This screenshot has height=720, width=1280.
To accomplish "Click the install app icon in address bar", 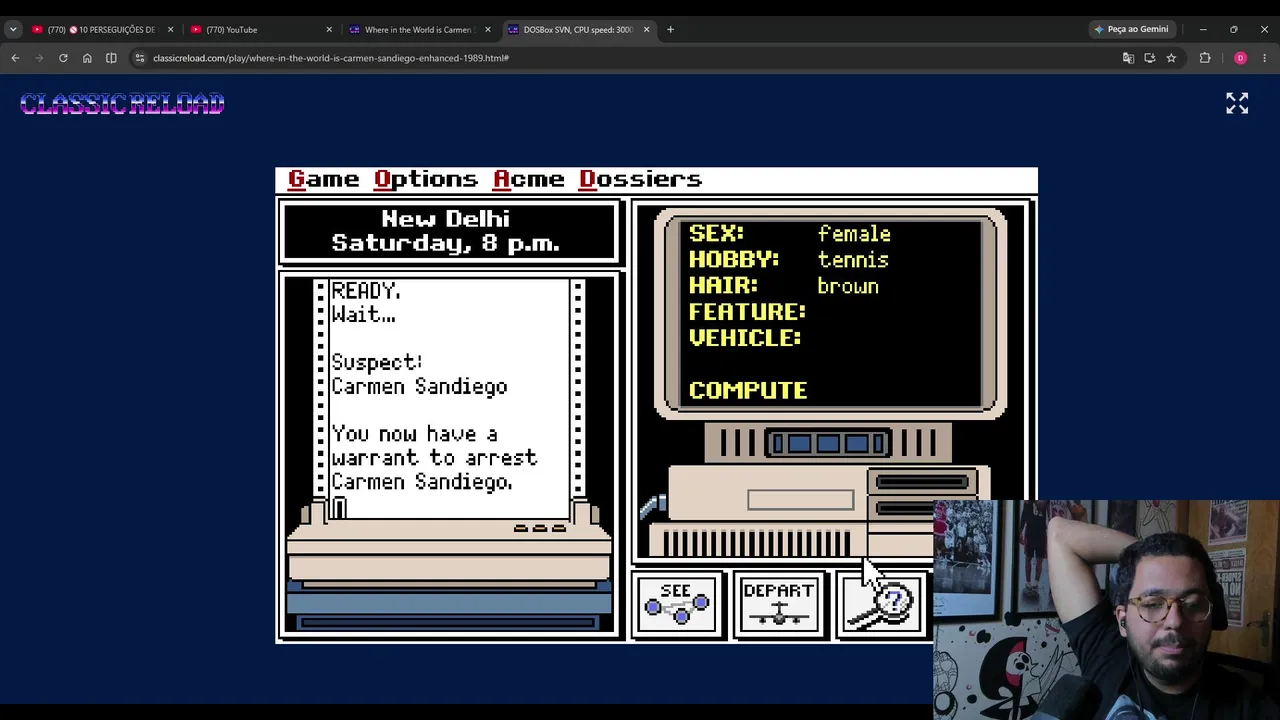I will [x=1149, y=58].
